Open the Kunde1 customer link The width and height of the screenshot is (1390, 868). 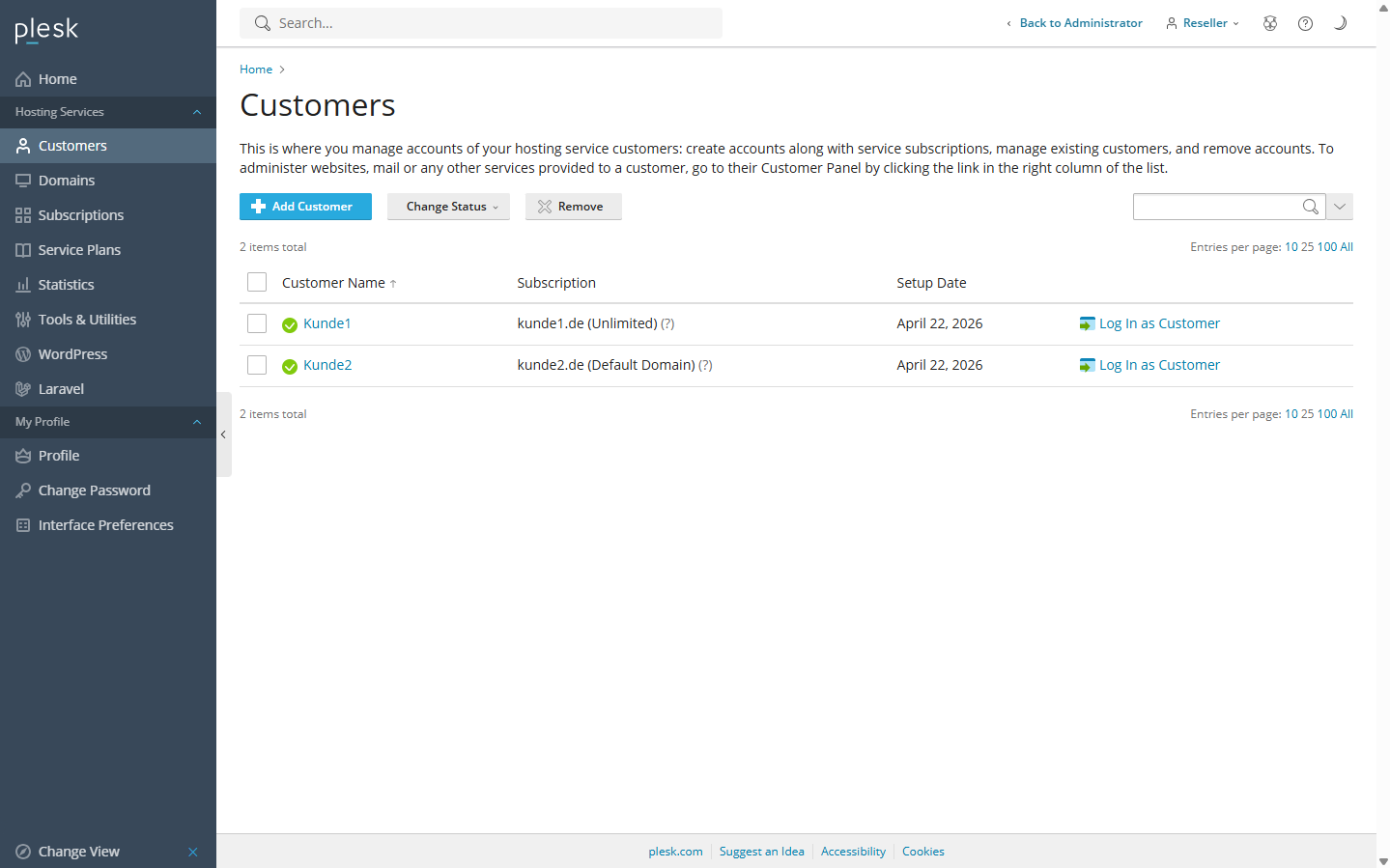point(327,323)
